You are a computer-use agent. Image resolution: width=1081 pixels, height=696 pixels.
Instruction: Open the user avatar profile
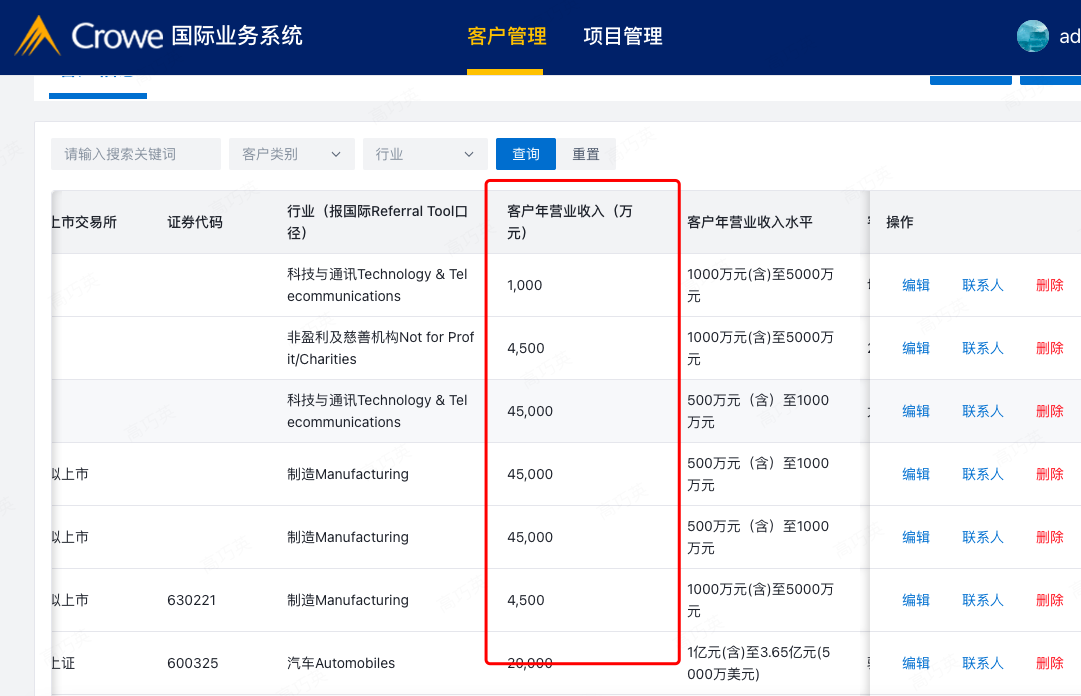[1032, 37]
